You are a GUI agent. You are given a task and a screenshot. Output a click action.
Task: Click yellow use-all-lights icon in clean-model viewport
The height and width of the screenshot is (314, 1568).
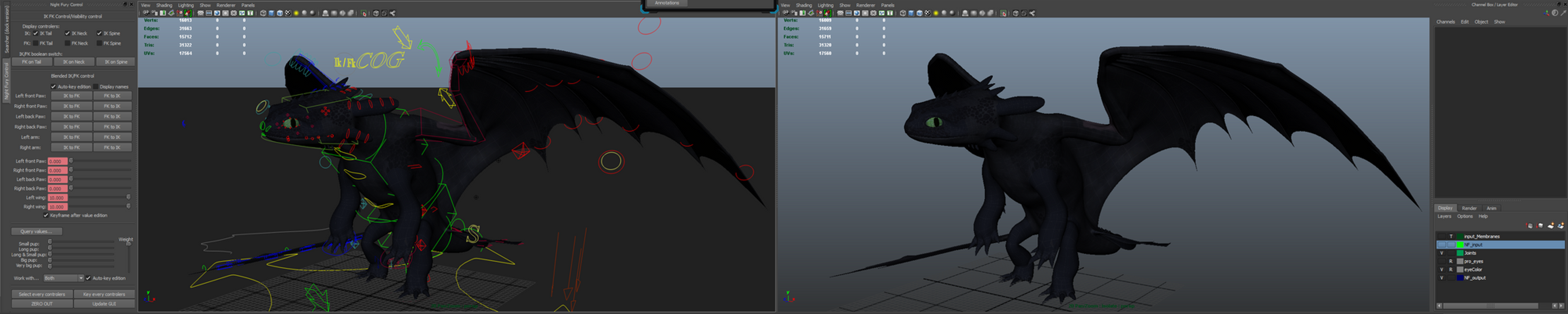point(936,13)
